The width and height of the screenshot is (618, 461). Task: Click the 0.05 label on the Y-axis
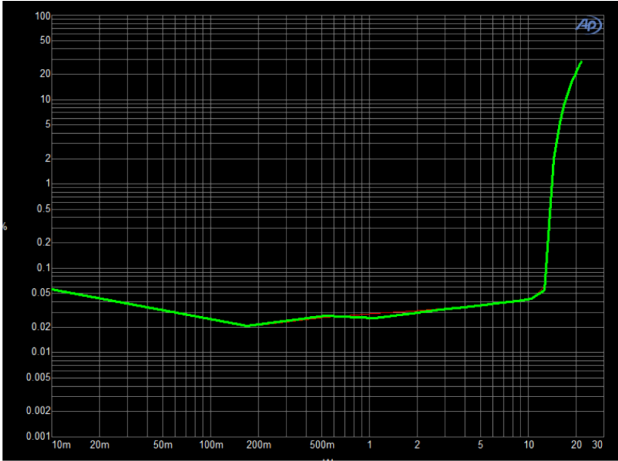(40, 293)
